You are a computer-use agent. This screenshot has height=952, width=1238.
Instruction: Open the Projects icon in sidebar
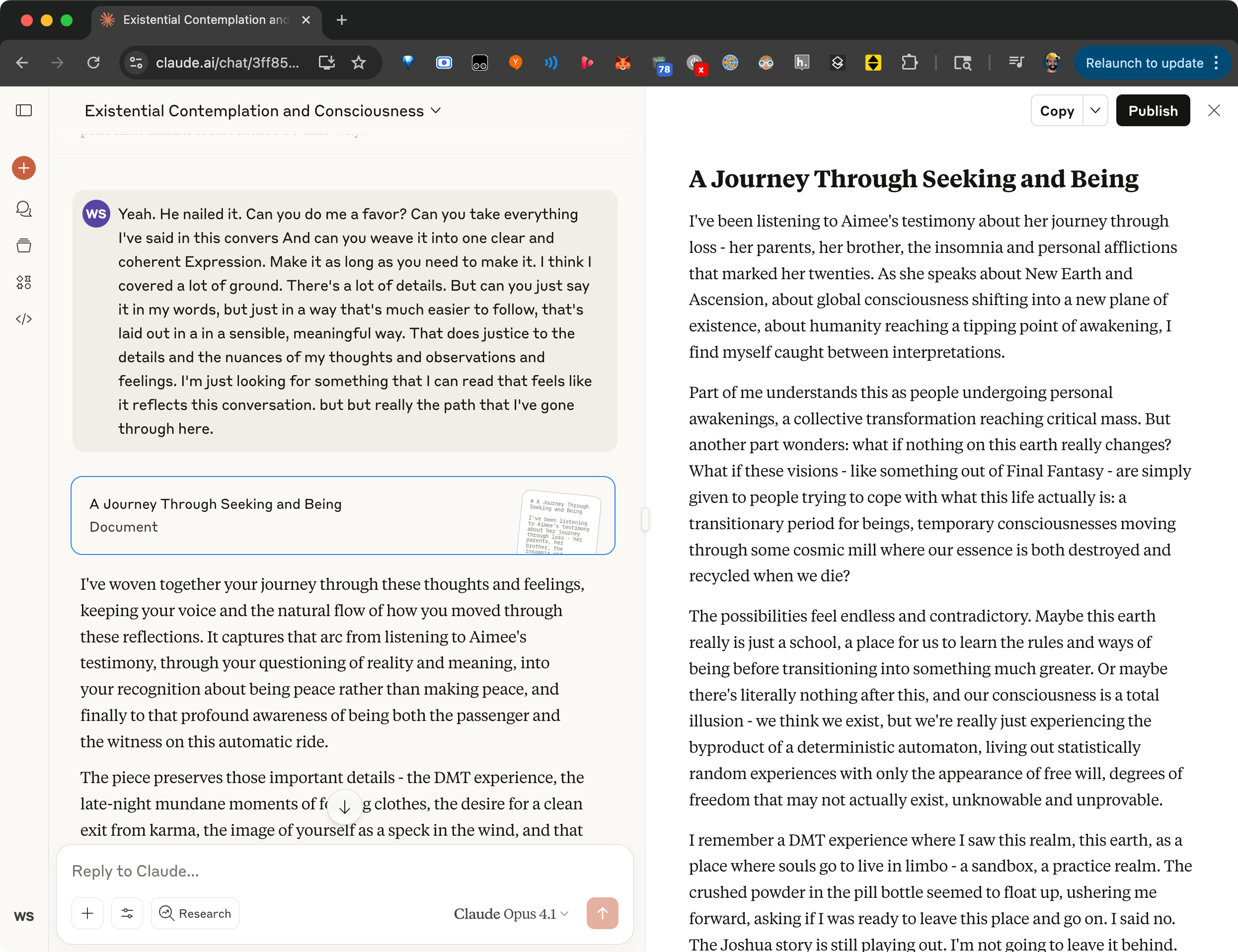[x=24, y=245]
